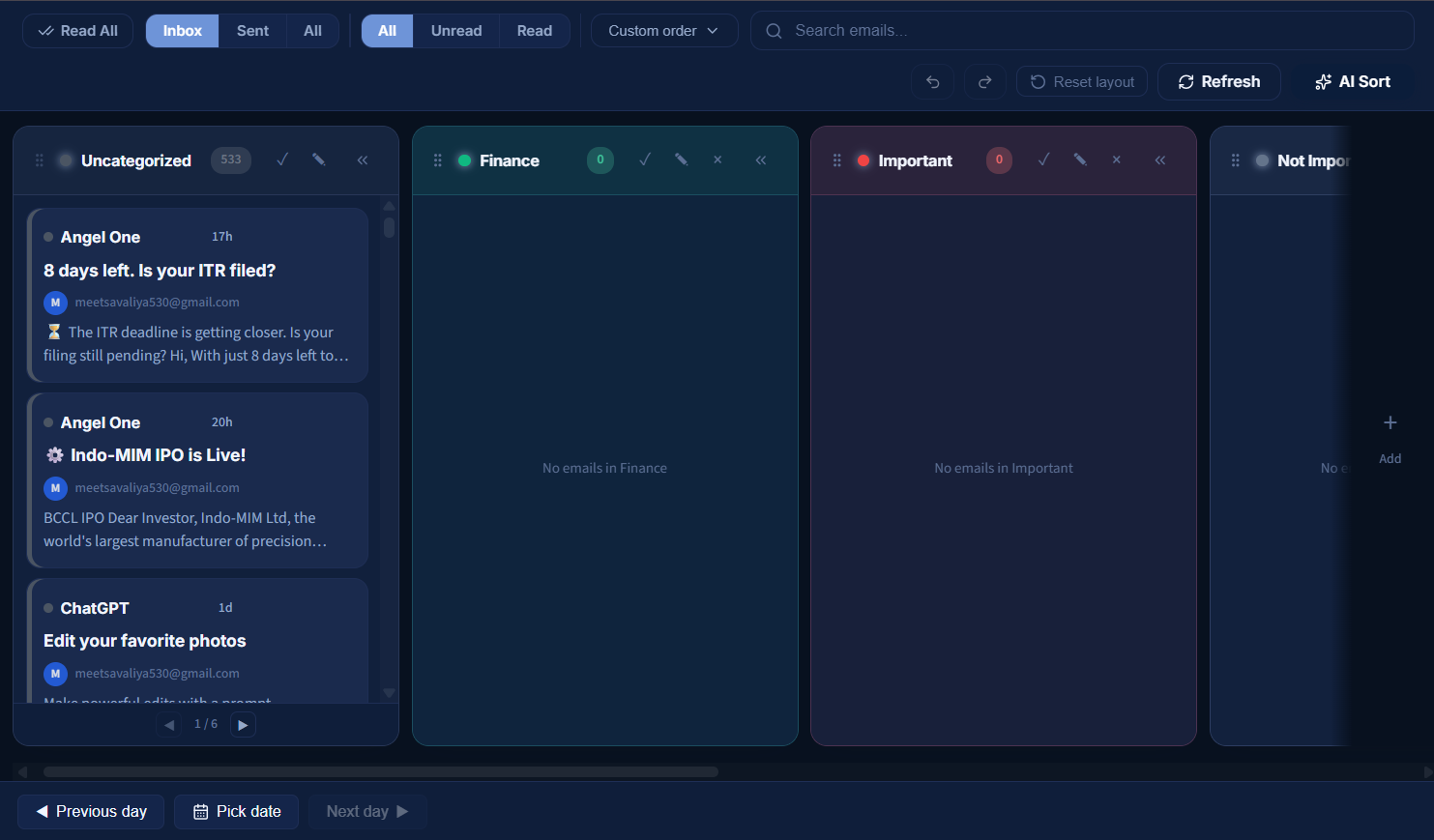Collapse the Important column
Viewport: 1434px width, 840px height.
click(x=1160, y=160)
